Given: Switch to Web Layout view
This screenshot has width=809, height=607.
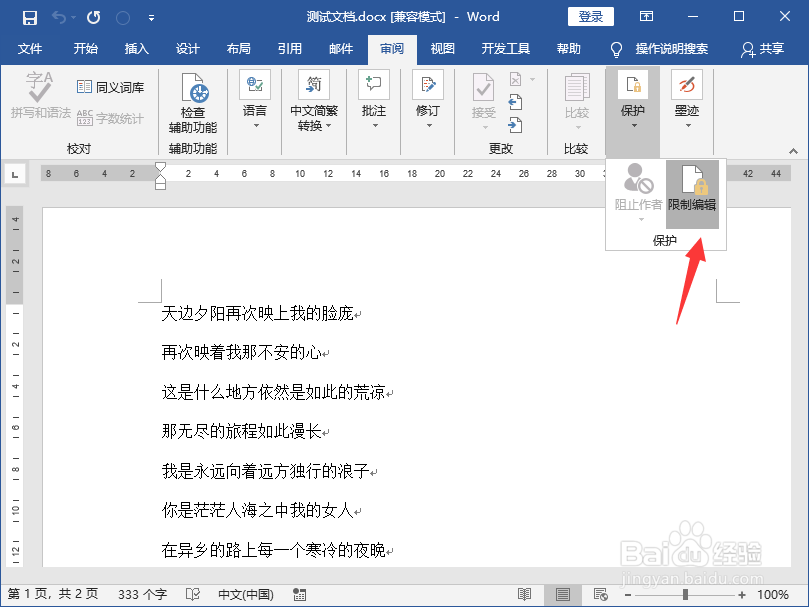Looking at the screenshot, I should point(600,595).
